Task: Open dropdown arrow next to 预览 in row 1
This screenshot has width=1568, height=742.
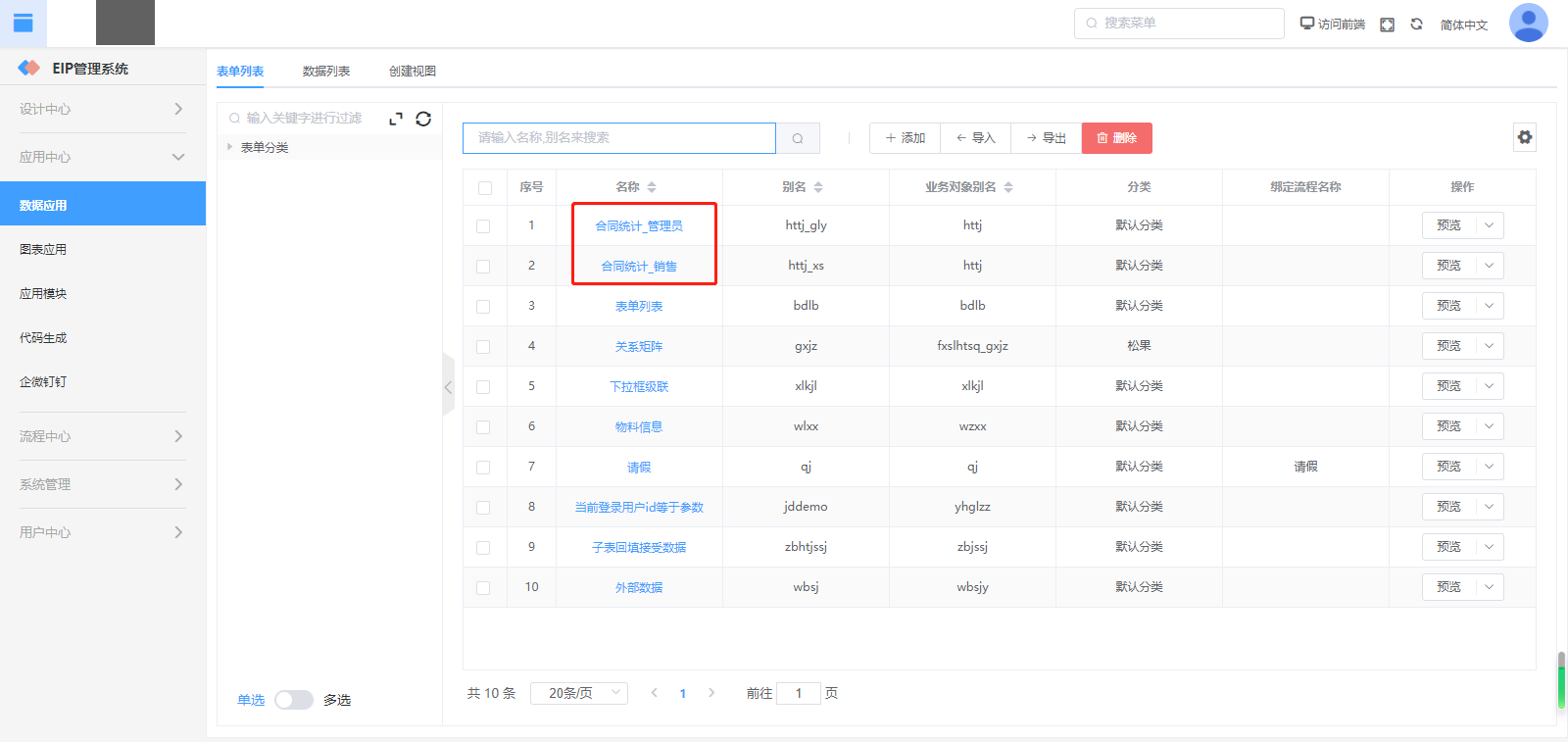Action: (x=1489, y=225)
